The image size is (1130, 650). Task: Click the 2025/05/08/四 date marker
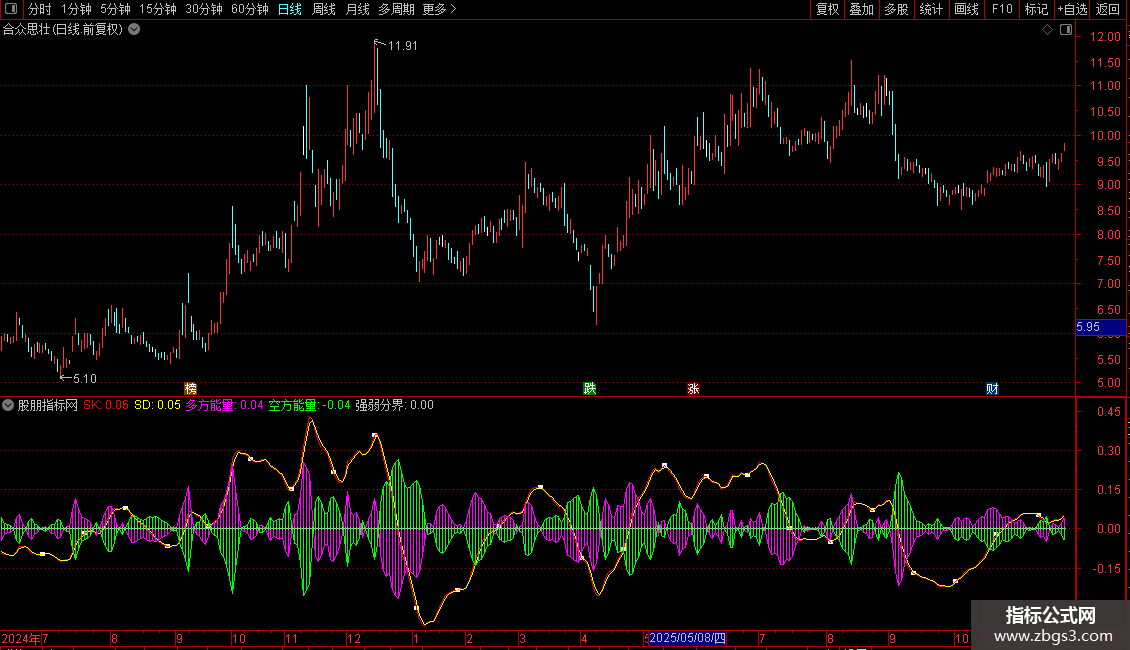point(688,638)
